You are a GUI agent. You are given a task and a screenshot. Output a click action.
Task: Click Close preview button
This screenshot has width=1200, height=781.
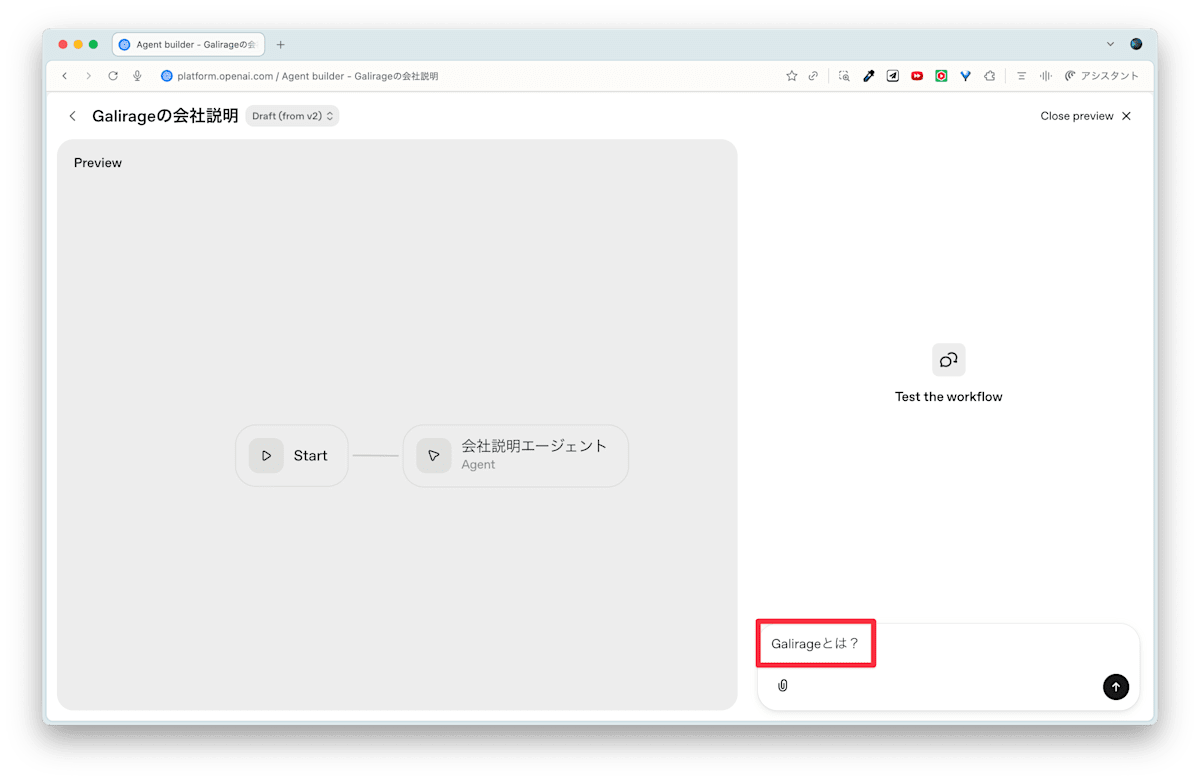pos(1086,116)
